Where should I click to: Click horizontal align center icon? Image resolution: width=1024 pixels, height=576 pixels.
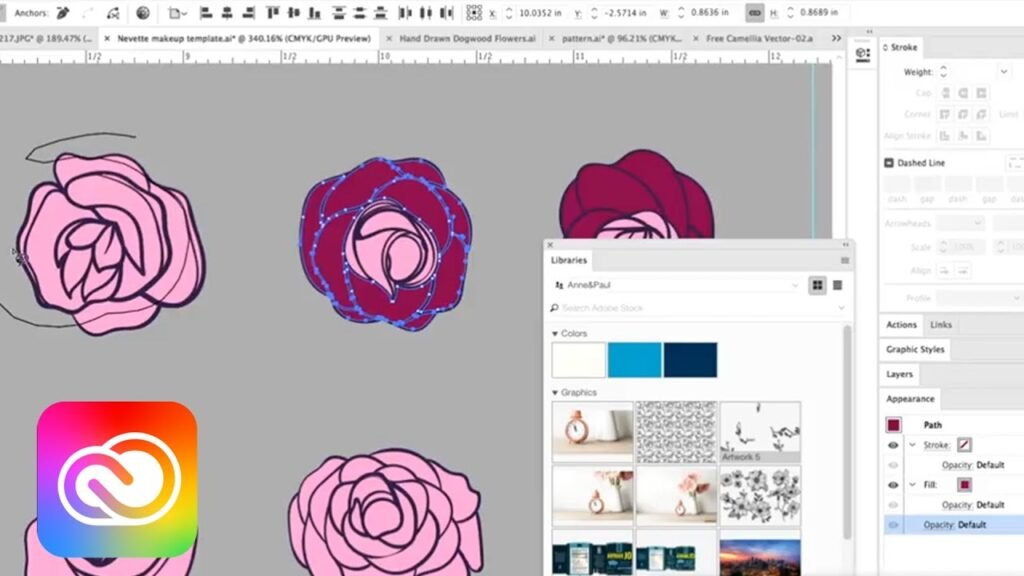point(227,12)
